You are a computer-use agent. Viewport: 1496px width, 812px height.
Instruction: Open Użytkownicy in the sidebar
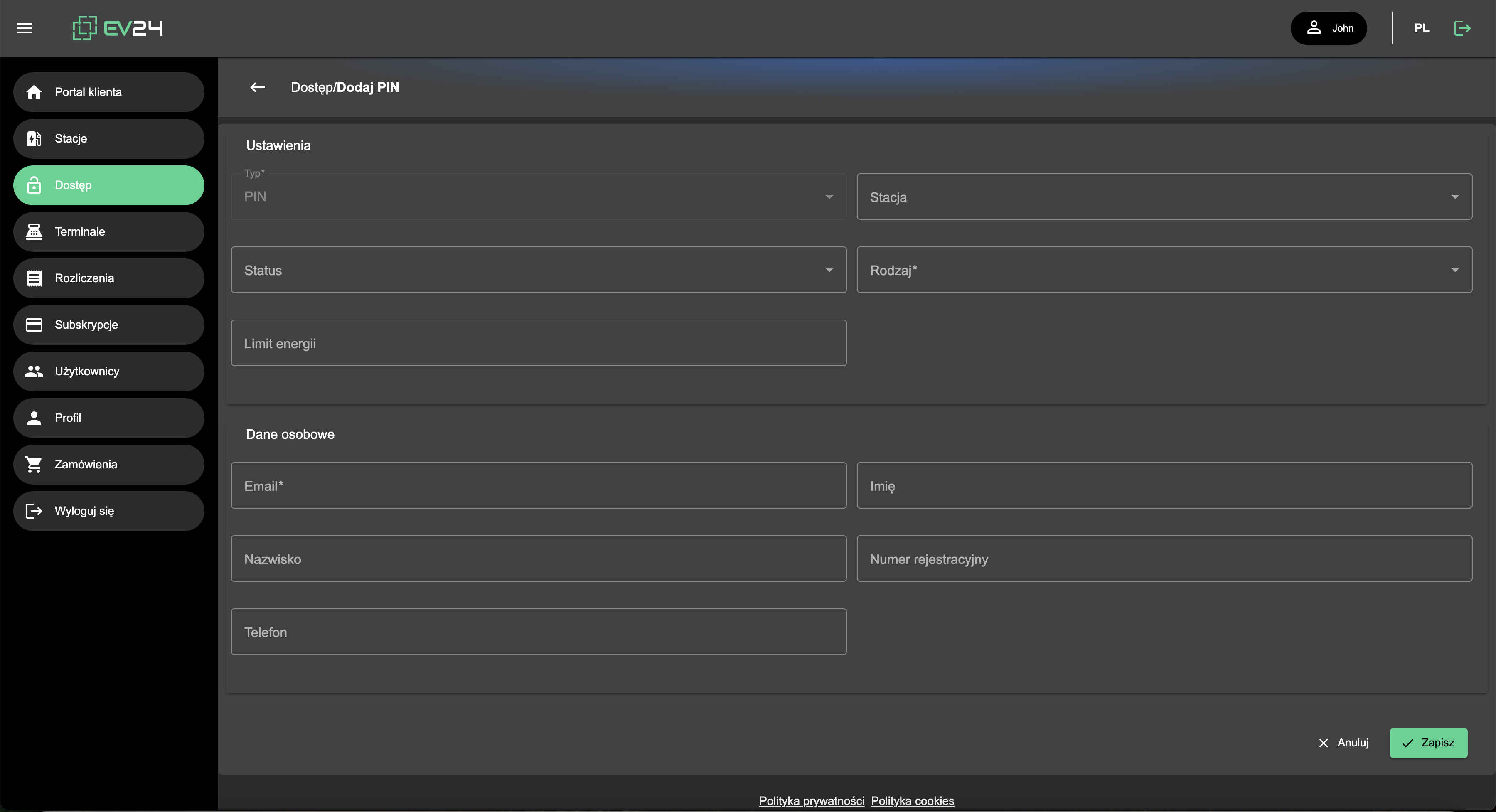click(x=108, y=371)
